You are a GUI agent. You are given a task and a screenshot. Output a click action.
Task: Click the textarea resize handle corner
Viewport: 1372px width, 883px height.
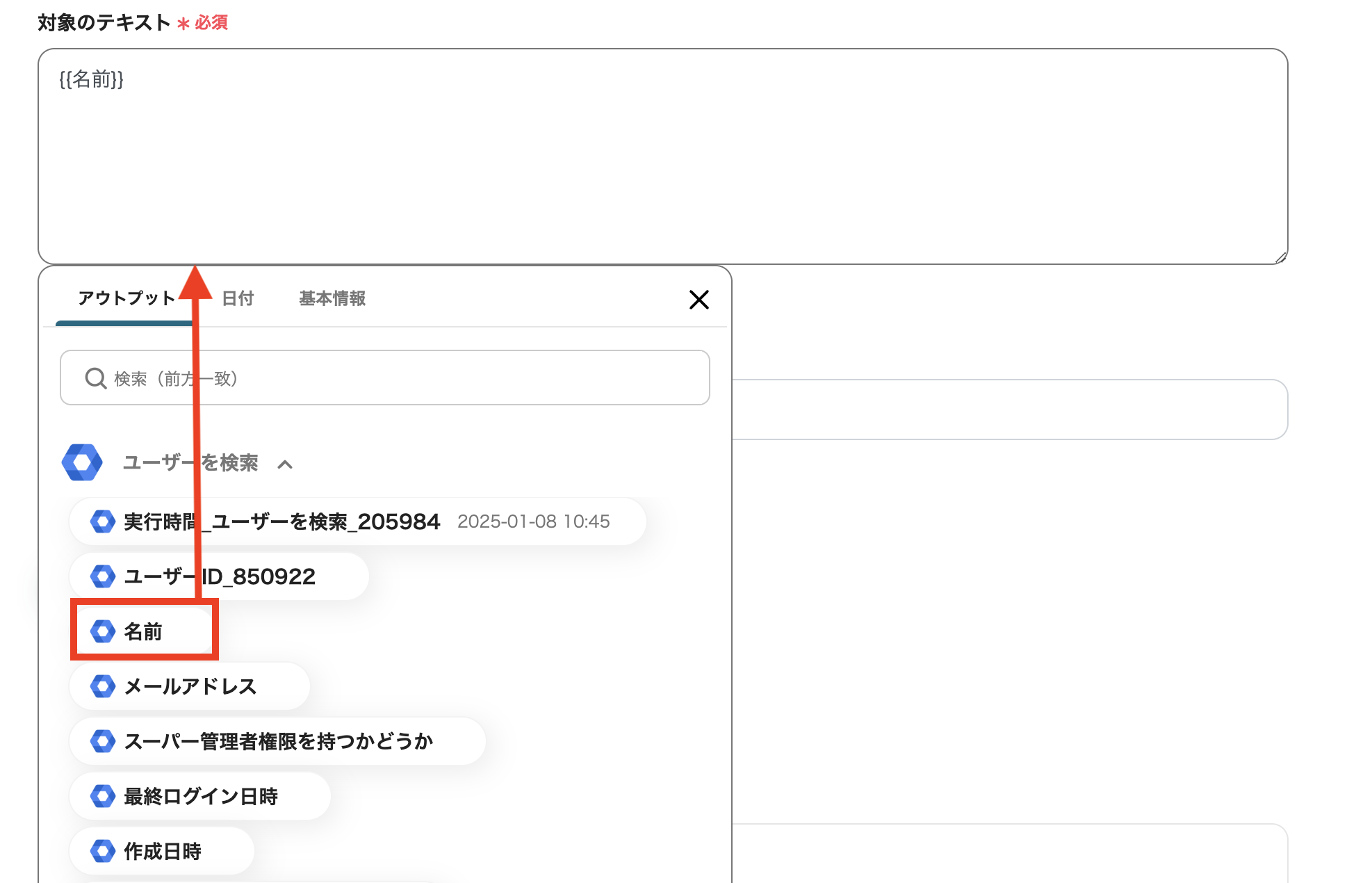pyautogui.click(x=1280, y=257)
